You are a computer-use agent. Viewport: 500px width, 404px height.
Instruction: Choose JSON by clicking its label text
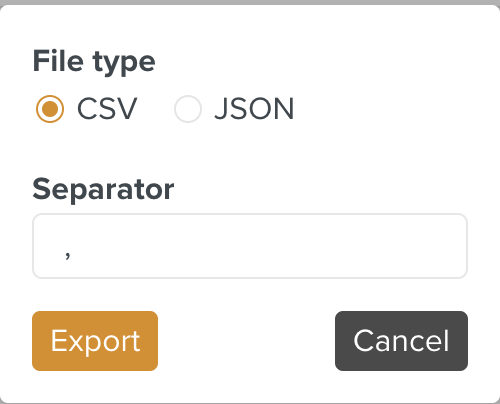coord(254,109)
